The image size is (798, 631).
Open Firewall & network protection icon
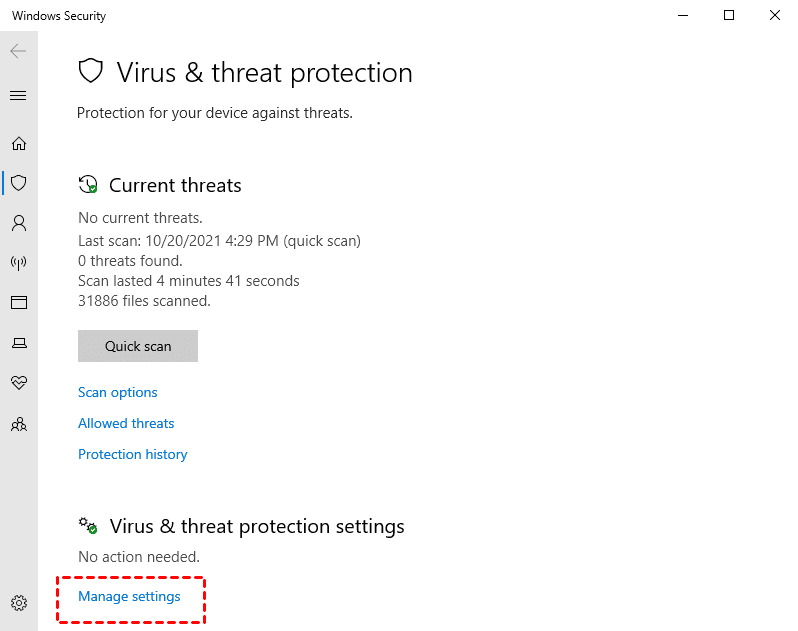18,263
